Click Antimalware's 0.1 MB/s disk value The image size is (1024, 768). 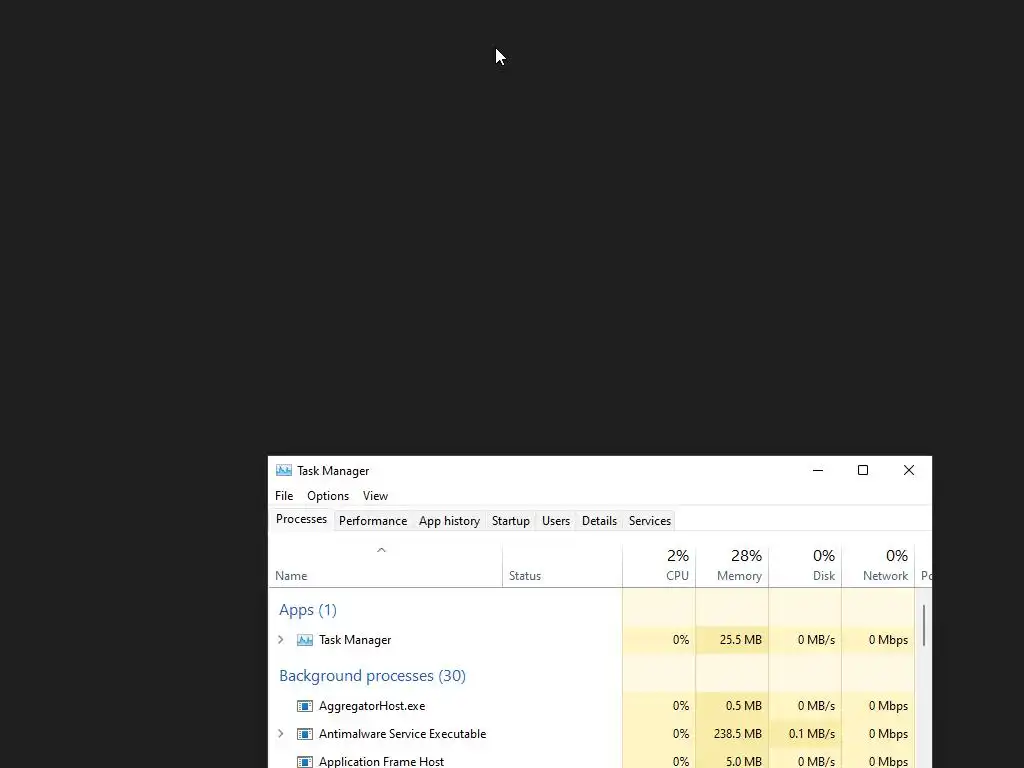[812, 734]
